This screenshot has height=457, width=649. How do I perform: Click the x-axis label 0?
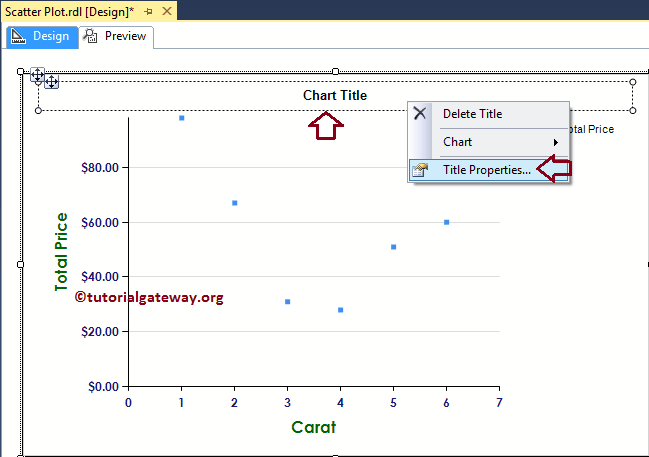(x=128, y=403)
